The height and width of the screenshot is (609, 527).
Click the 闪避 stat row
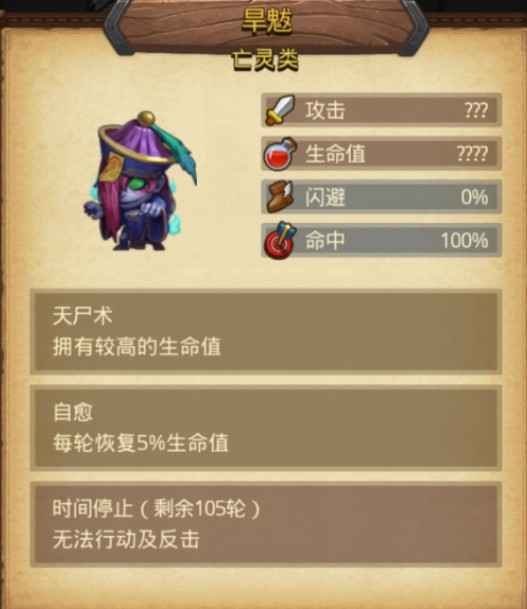pyautogui.click(x=381, y=197)
